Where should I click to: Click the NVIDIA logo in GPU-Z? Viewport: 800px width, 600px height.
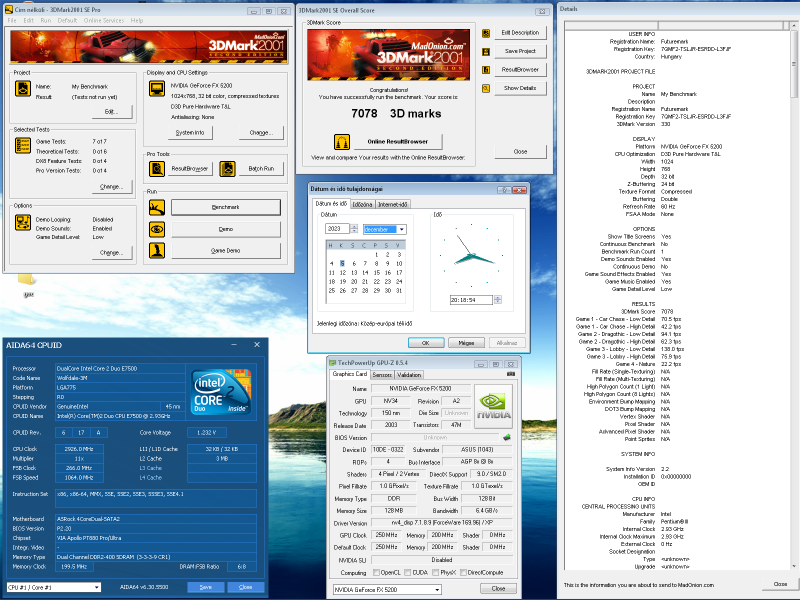click(x=493, y=407)
